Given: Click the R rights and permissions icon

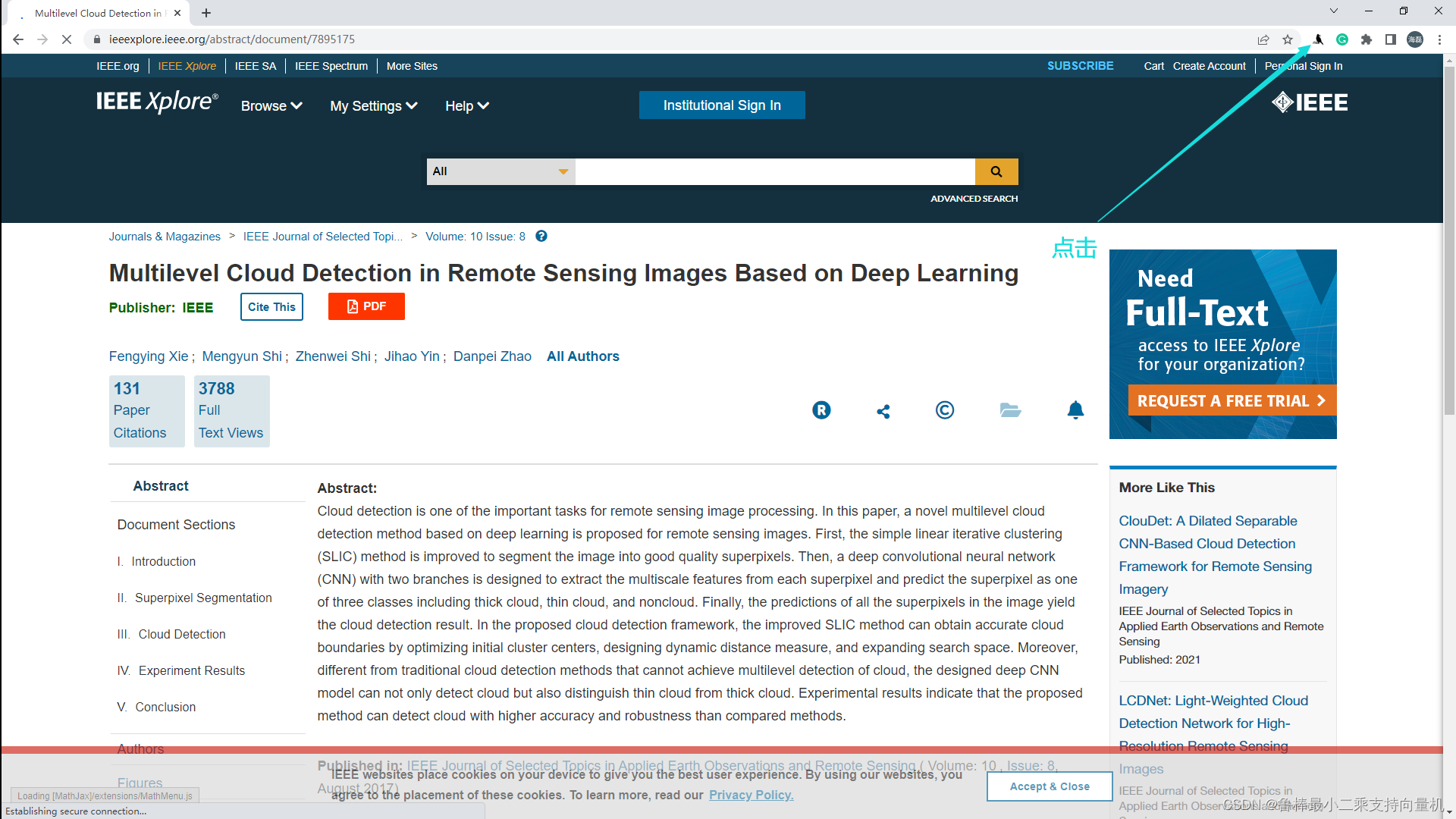Looking at the screenshot, I should pos(821,410).
